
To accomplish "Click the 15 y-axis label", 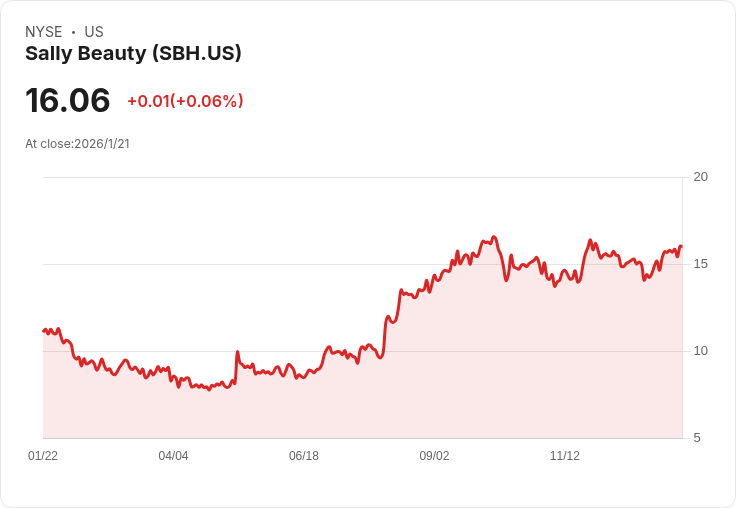I will pyautogui.click(x=700, y=264).
